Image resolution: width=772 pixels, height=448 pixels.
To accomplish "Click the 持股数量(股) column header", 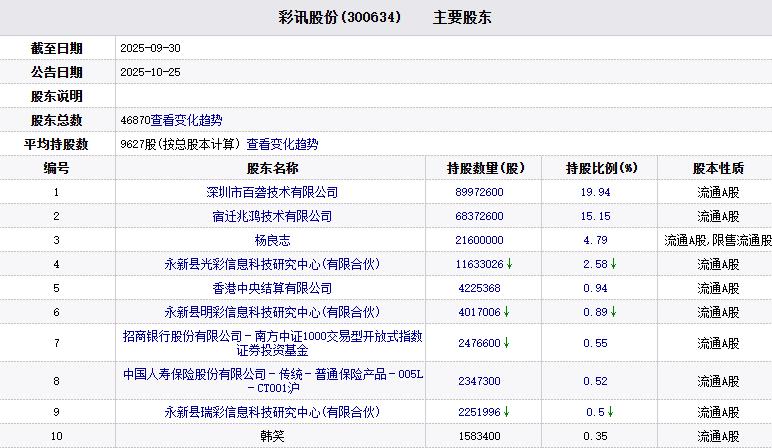I will (x=485, y=168).
